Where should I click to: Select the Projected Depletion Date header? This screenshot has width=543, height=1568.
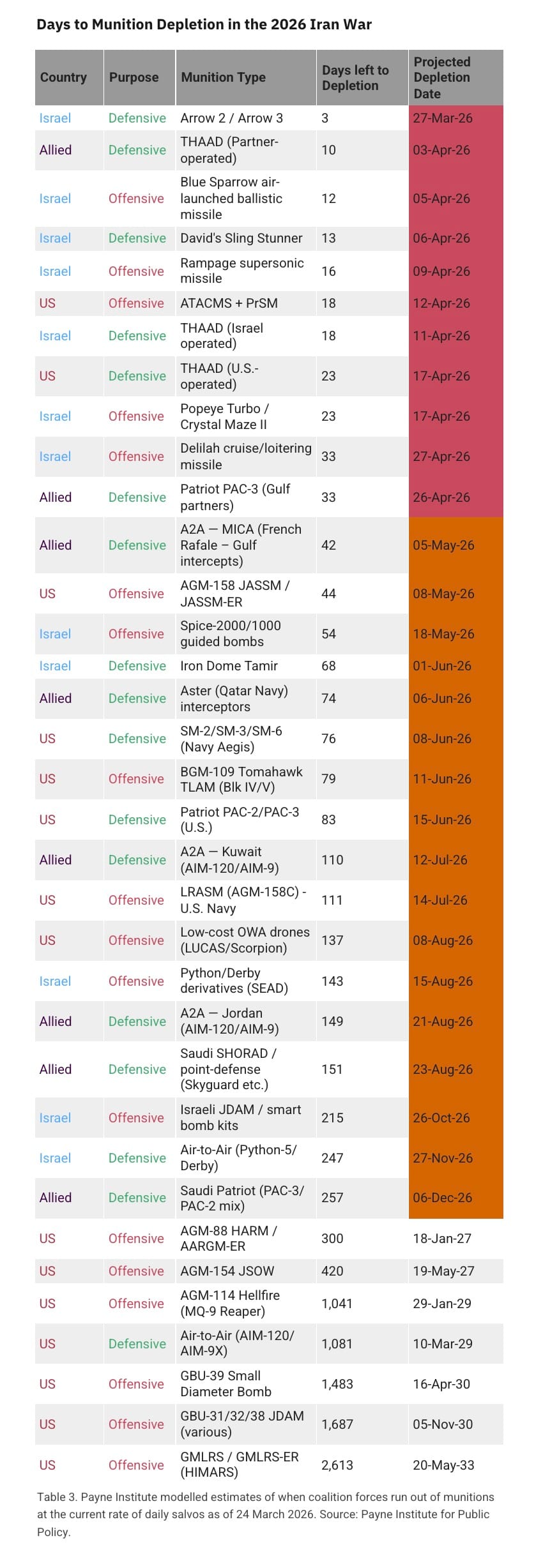click(442, 78)
